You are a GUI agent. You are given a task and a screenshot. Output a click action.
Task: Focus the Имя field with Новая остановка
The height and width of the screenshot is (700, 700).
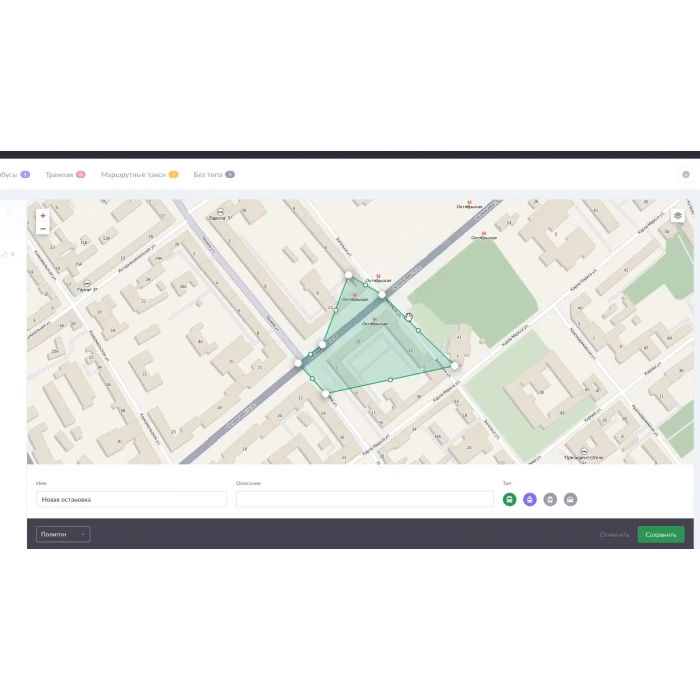(131, 499)
